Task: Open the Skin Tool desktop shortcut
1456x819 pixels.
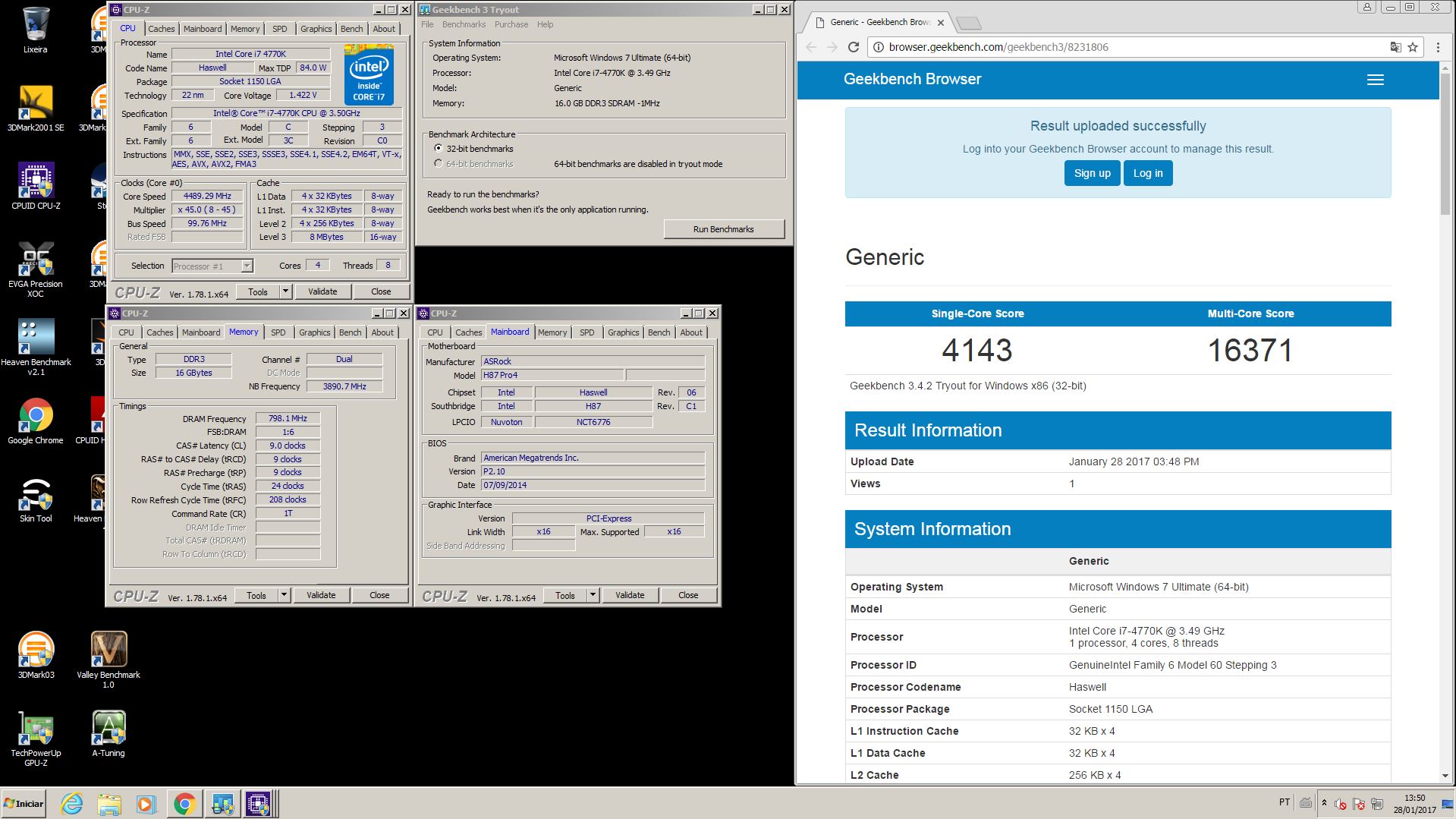Action: click(36, 499)
